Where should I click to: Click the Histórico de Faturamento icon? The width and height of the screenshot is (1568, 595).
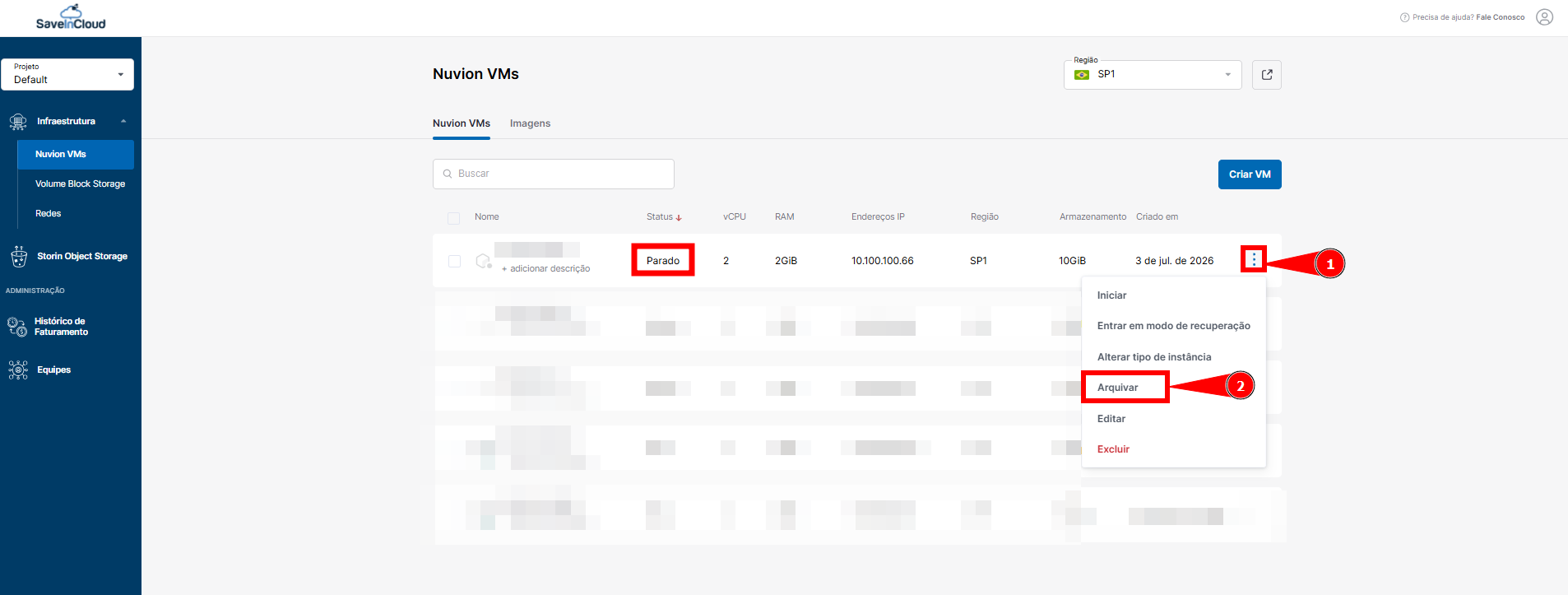point(17,327)
